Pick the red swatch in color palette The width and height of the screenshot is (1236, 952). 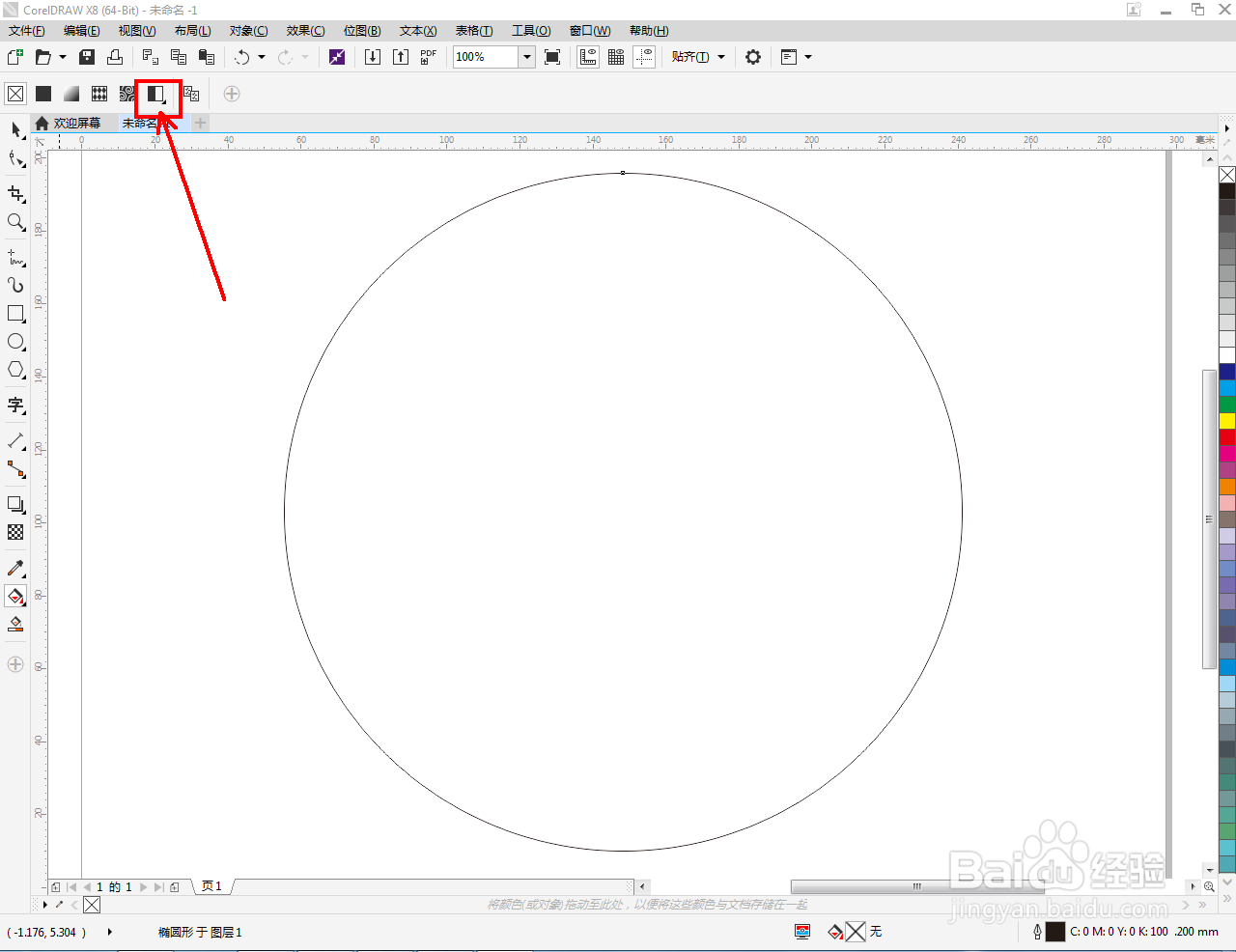point(1227,437)
